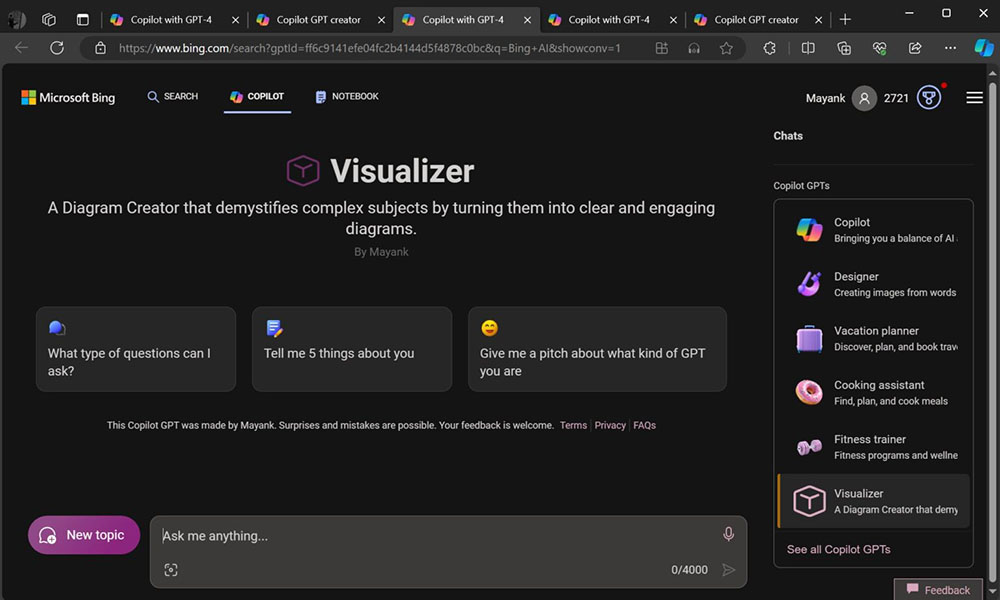Viewport: 1000px width, 600px height.
Task: Choose 'Tell me 5 things about you' suggestion
Action: [x=352, y=349]
